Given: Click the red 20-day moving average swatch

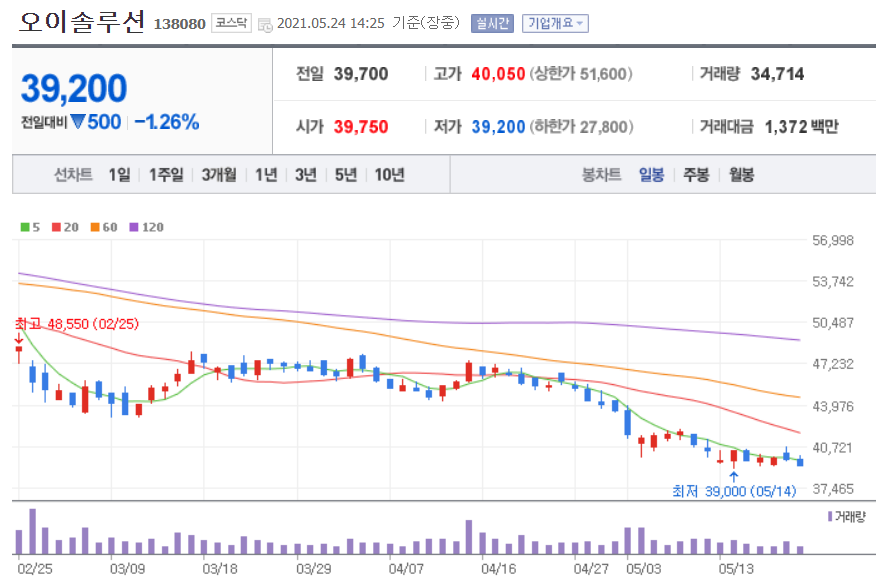Looking at the screenshot, I should [x=56, y=227].
